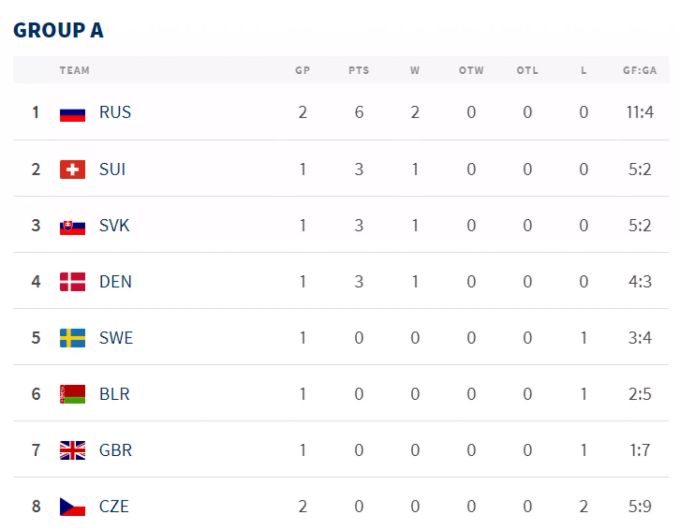Click the Slovakia flag icon
This screenshot has height=530, width=680.
pos(72,227)
